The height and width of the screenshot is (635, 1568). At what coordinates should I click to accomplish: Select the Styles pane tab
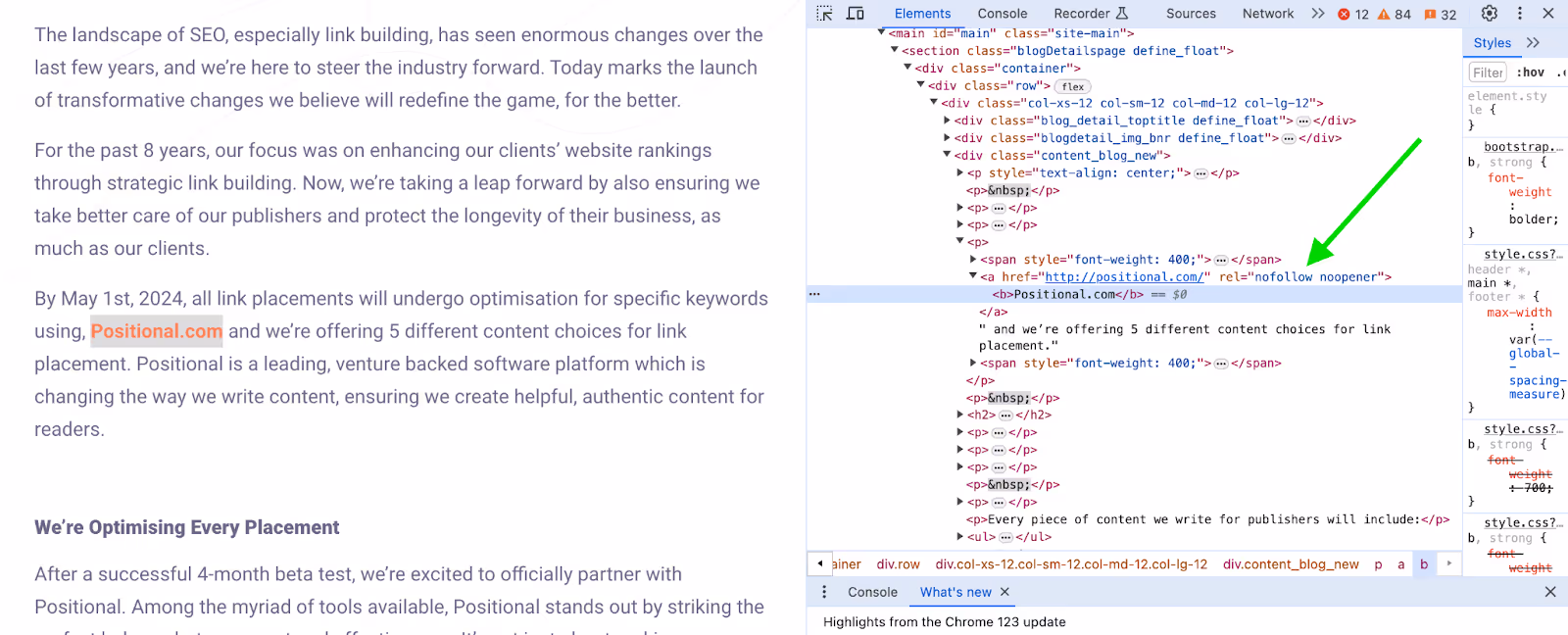click(x=1492, y=43)
